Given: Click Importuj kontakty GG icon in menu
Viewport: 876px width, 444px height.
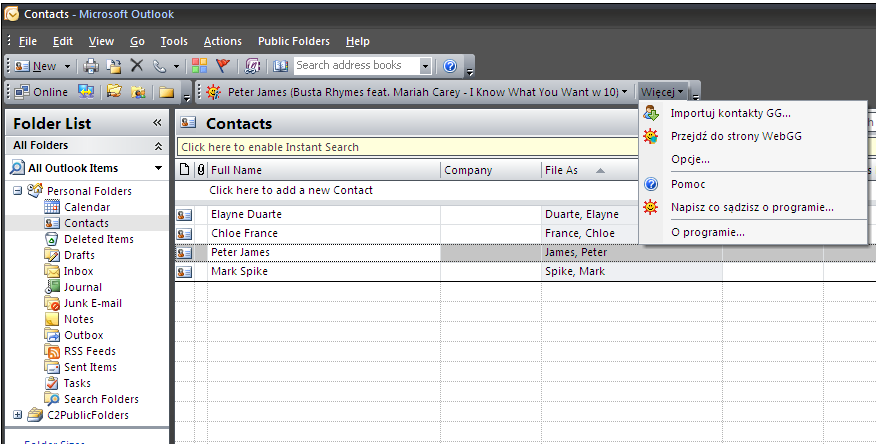Looking at the screenshot, I should click(x=651, y=113).
